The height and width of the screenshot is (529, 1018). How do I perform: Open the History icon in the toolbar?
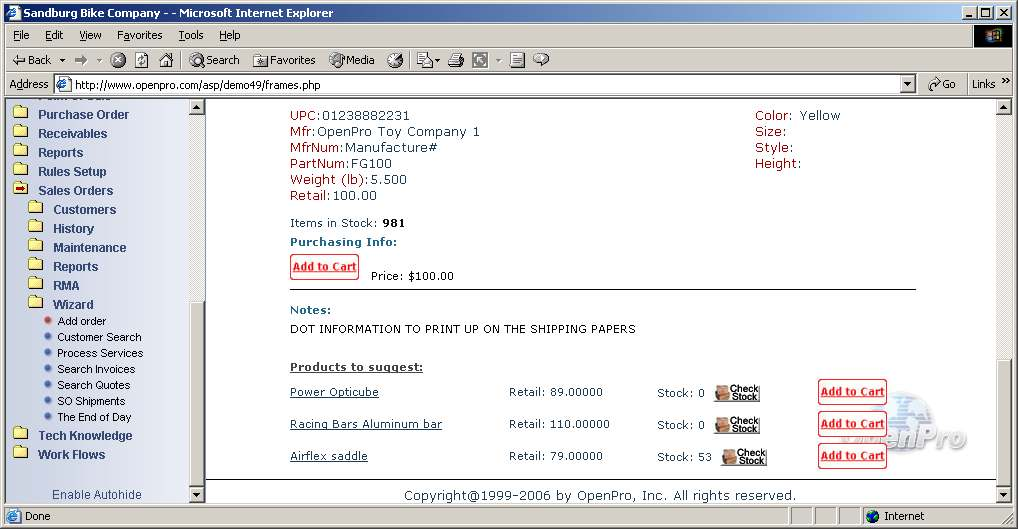tap(395, 60)
